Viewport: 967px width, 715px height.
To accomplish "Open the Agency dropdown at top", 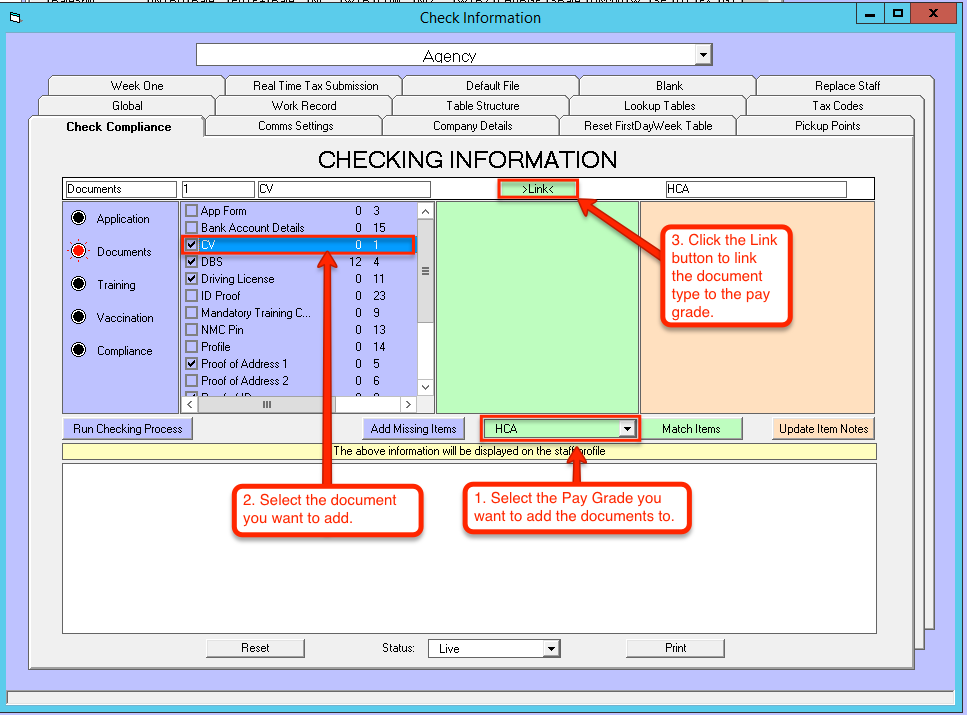I will pyautogui.click(x=703, y=55).
